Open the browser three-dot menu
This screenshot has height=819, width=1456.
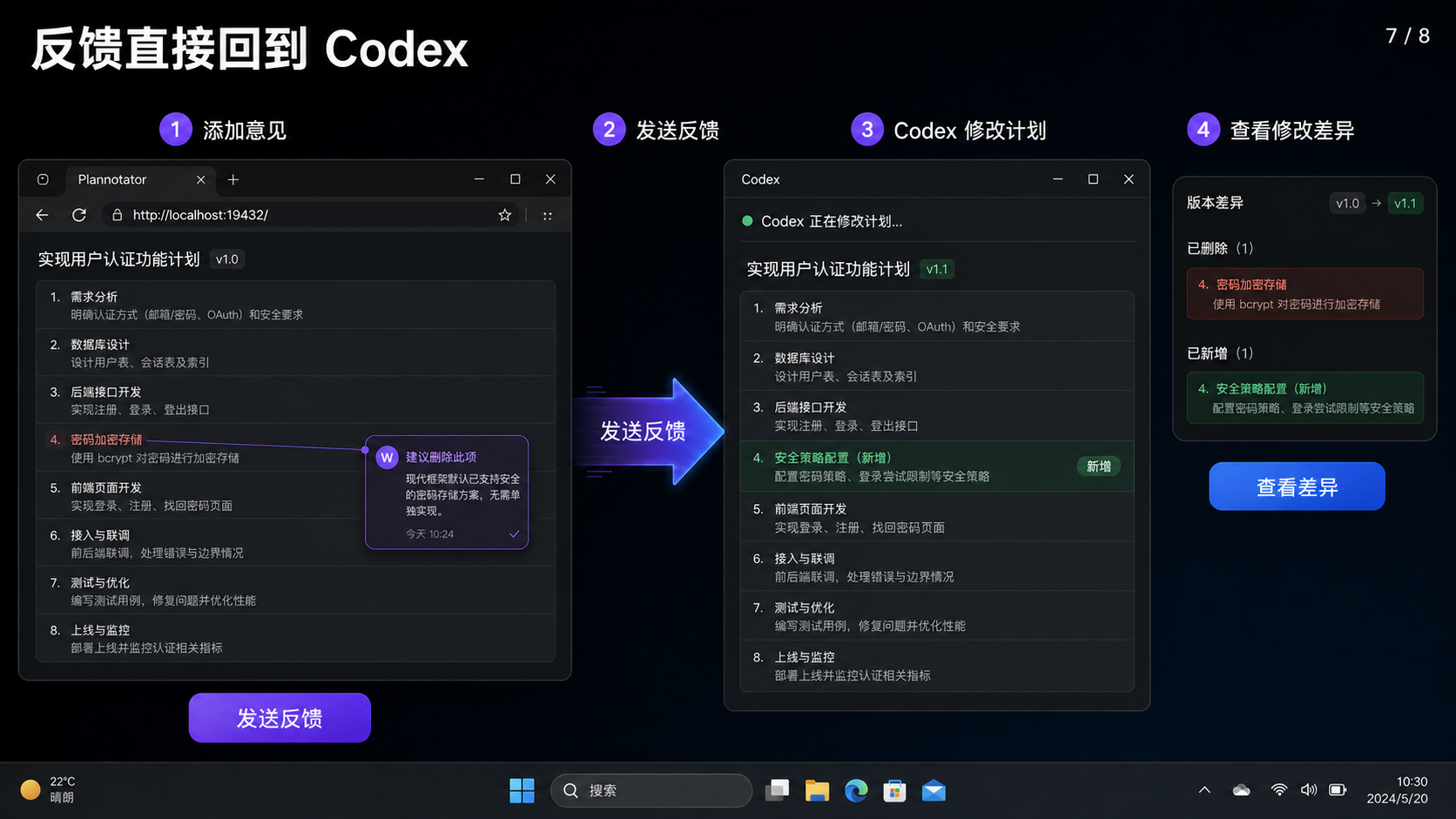tap(548, 215)
